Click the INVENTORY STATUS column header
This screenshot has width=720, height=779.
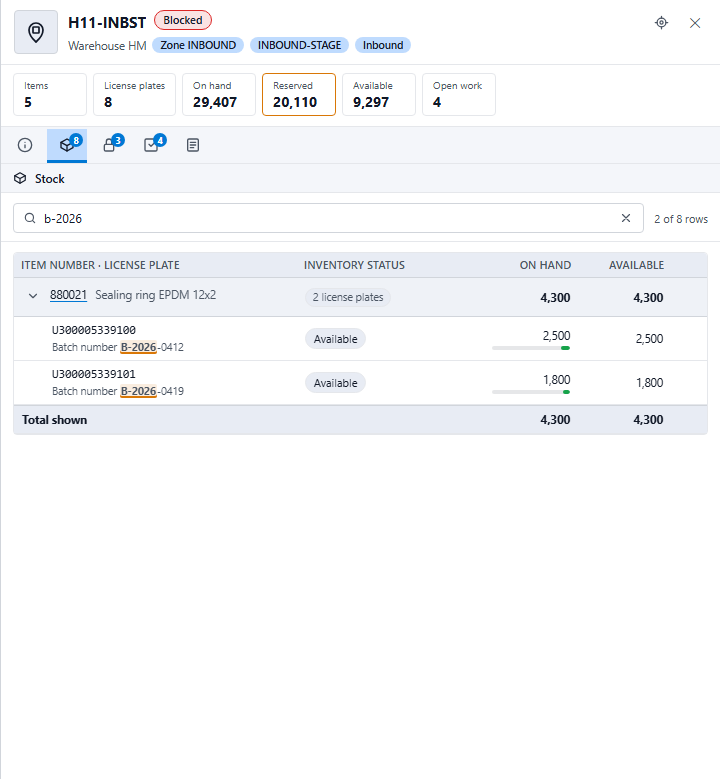coord(354,265)
